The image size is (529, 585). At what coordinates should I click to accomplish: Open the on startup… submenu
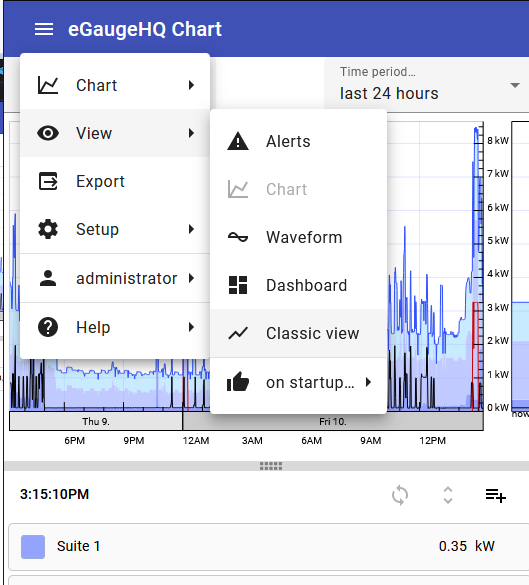pos(298,382)
